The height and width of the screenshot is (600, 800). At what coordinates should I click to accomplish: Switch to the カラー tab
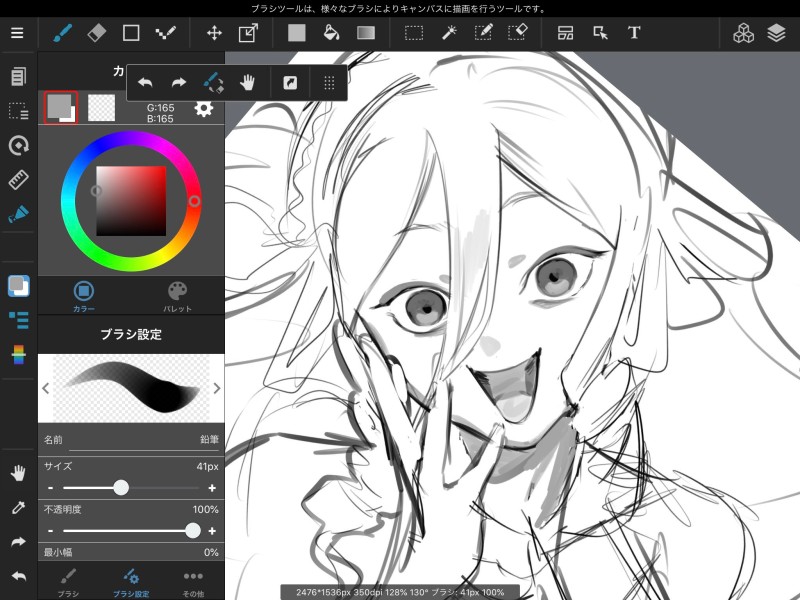(84, 296)
